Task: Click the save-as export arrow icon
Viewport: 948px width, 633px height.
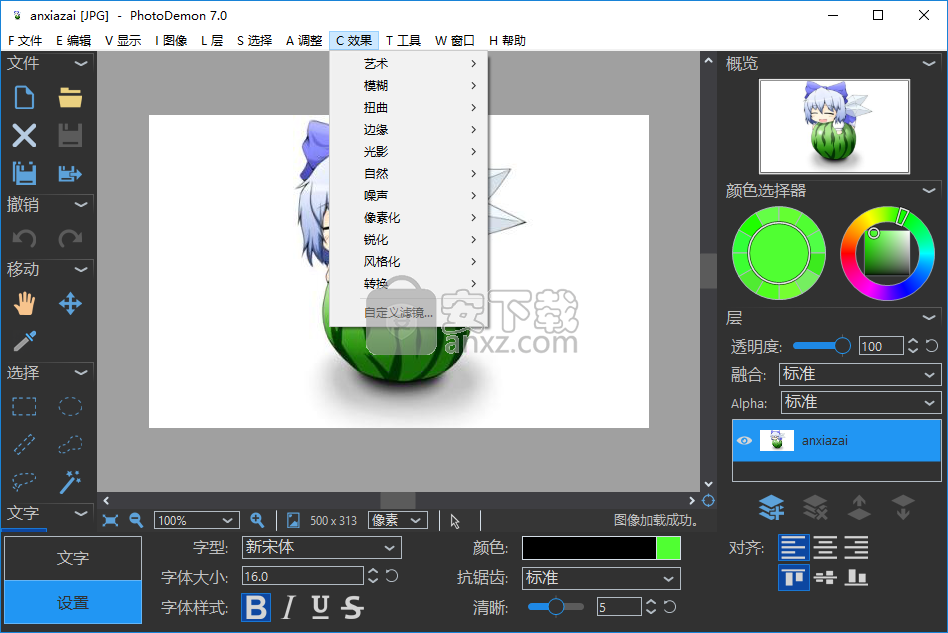Action: click(70, 174)
